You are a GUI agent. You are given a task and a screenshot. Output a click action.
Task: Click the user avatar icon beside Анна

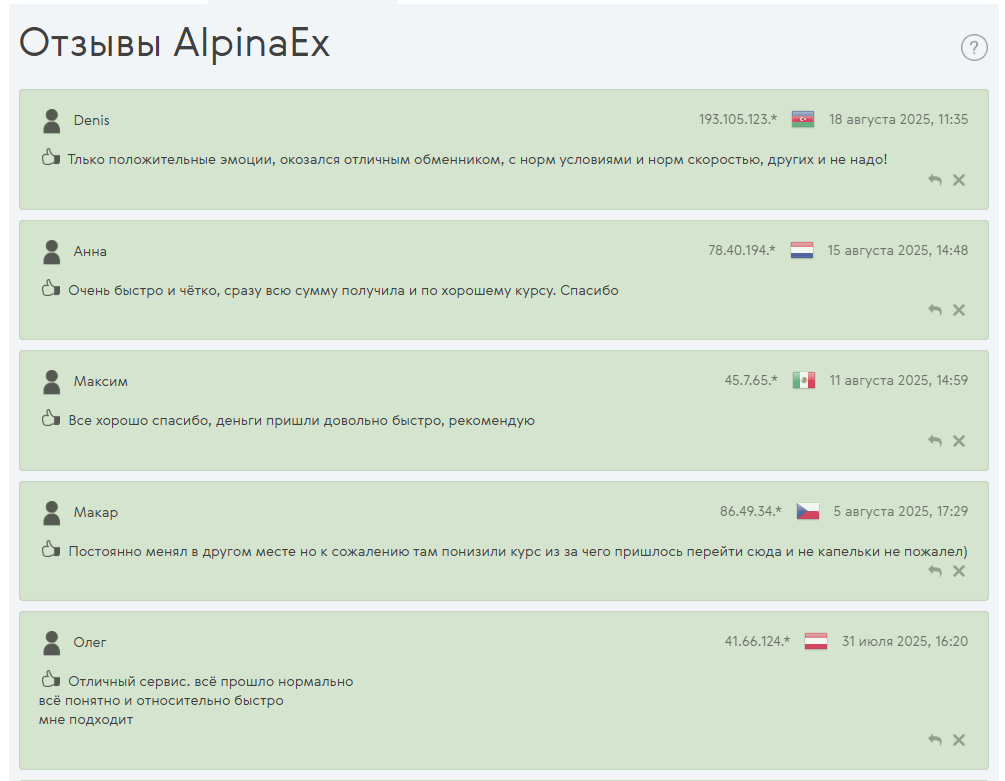click(52, 252)
